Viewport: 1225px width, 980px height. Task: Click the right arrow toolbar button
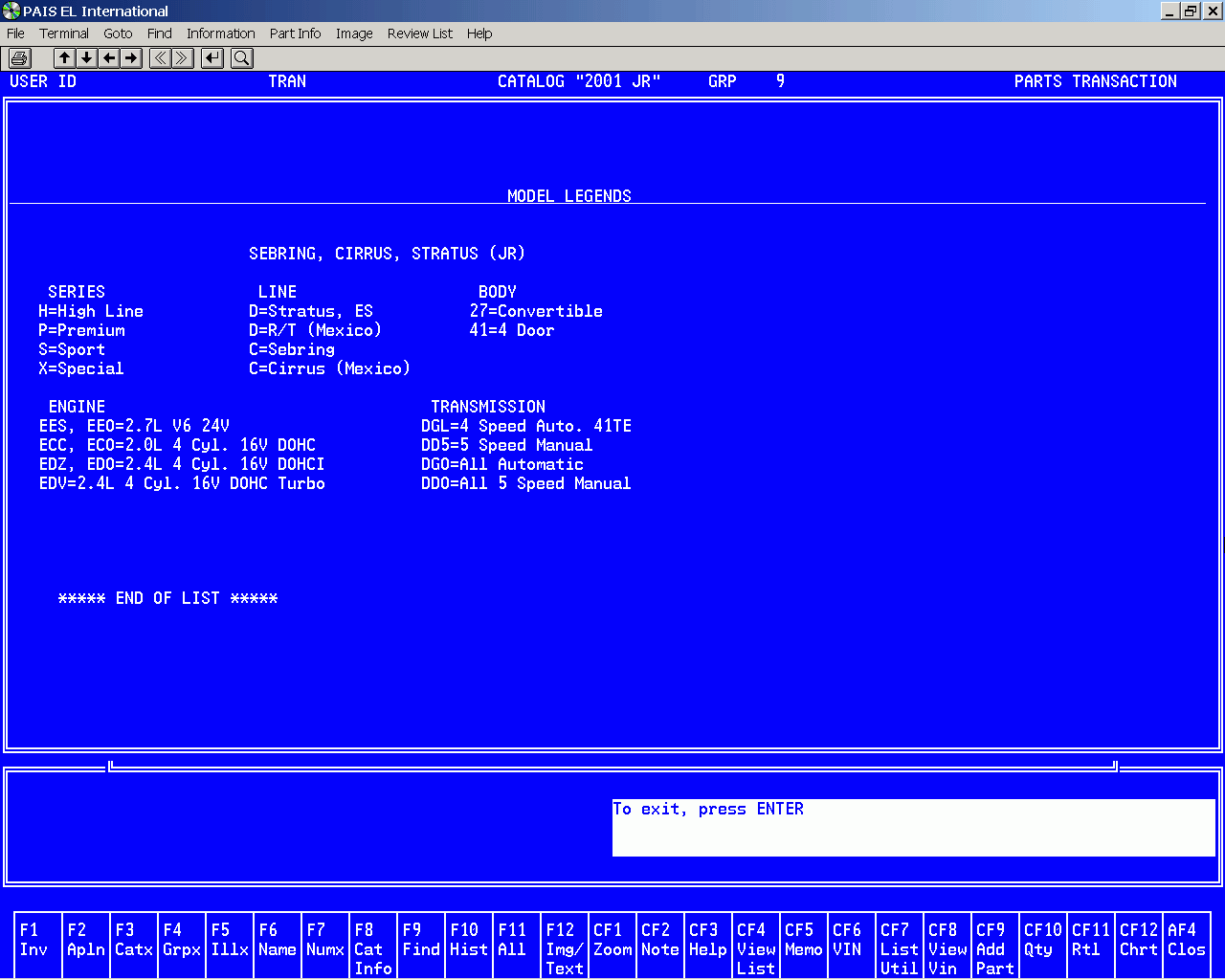point(131,58)
